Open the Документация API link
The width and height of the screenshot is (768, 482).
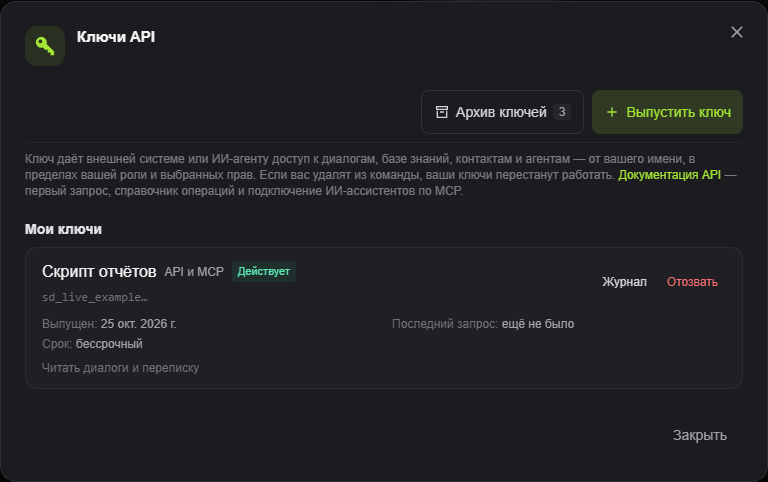tap(669, 175)
